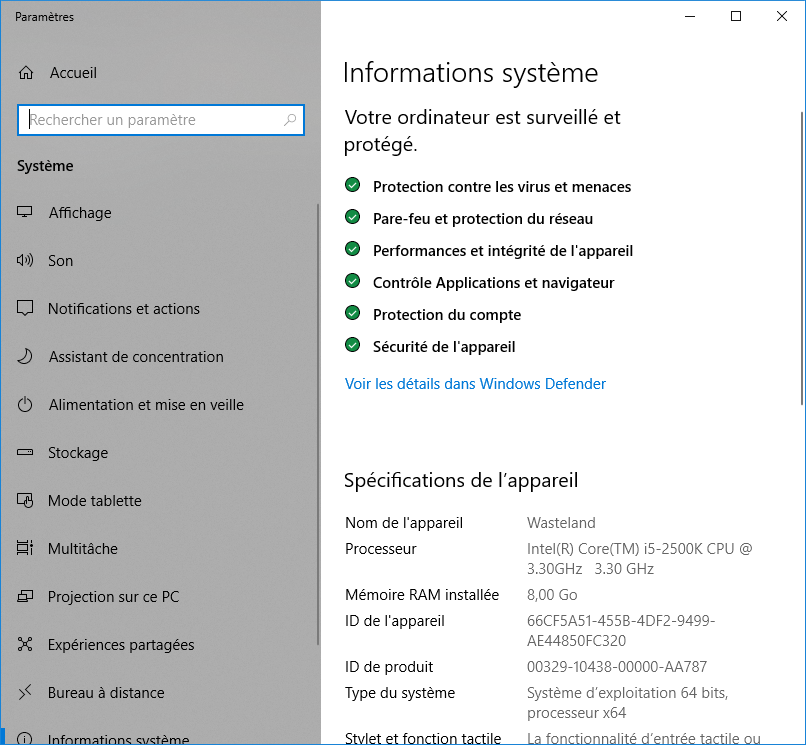Click the Système d'exploitation 64 bits value

(627, 702)
